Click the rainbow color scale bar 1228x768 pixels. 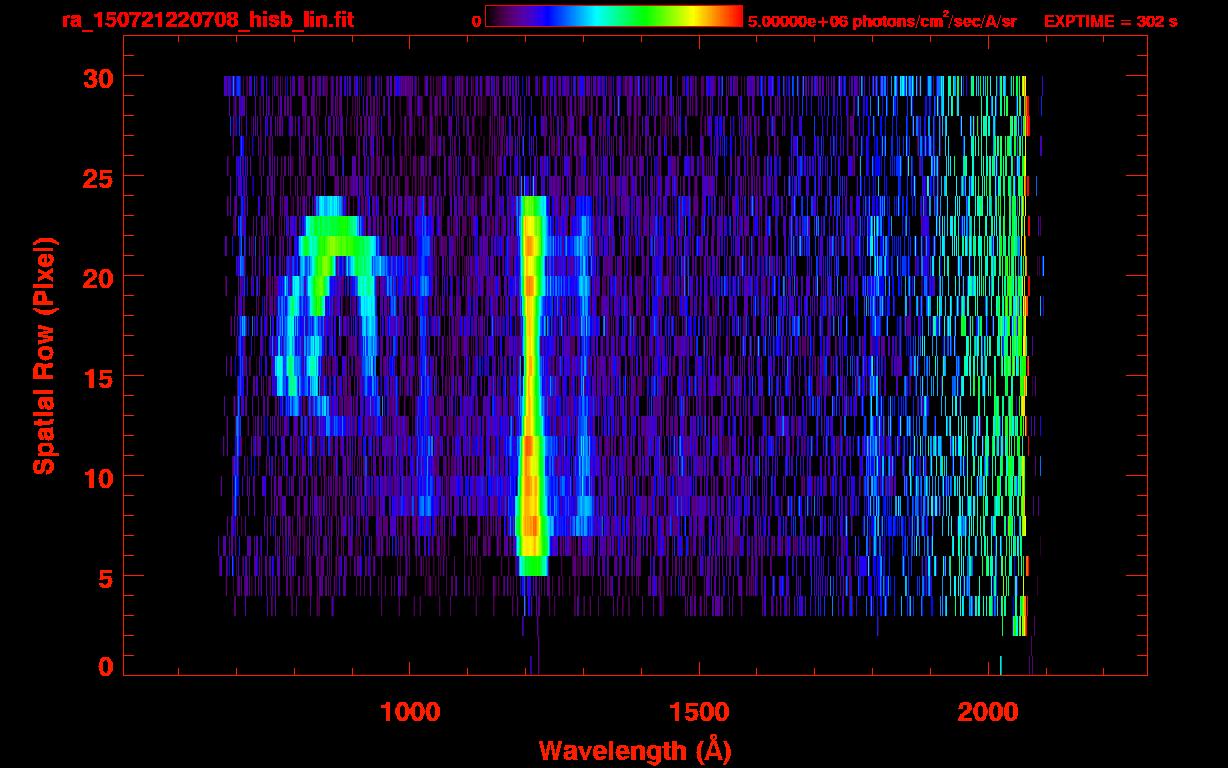click(x=613, y=17)
